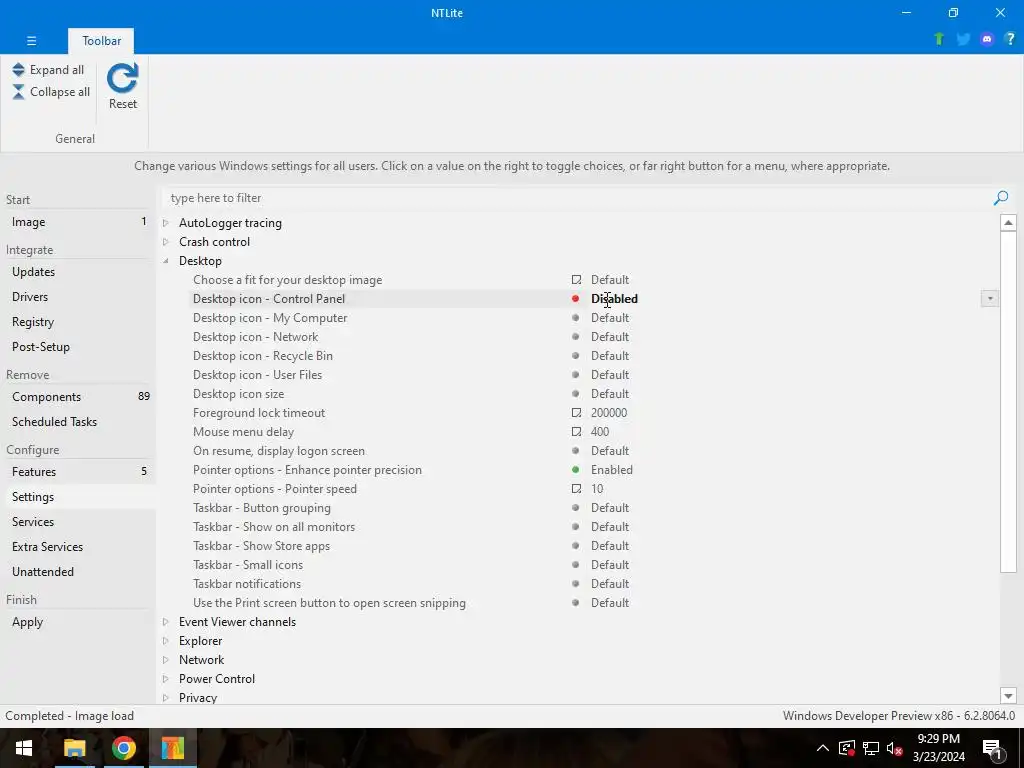1024x768 pixels.
Task: Click edit icon for Mouse menu delay
Action: click(x=576, y=432)
